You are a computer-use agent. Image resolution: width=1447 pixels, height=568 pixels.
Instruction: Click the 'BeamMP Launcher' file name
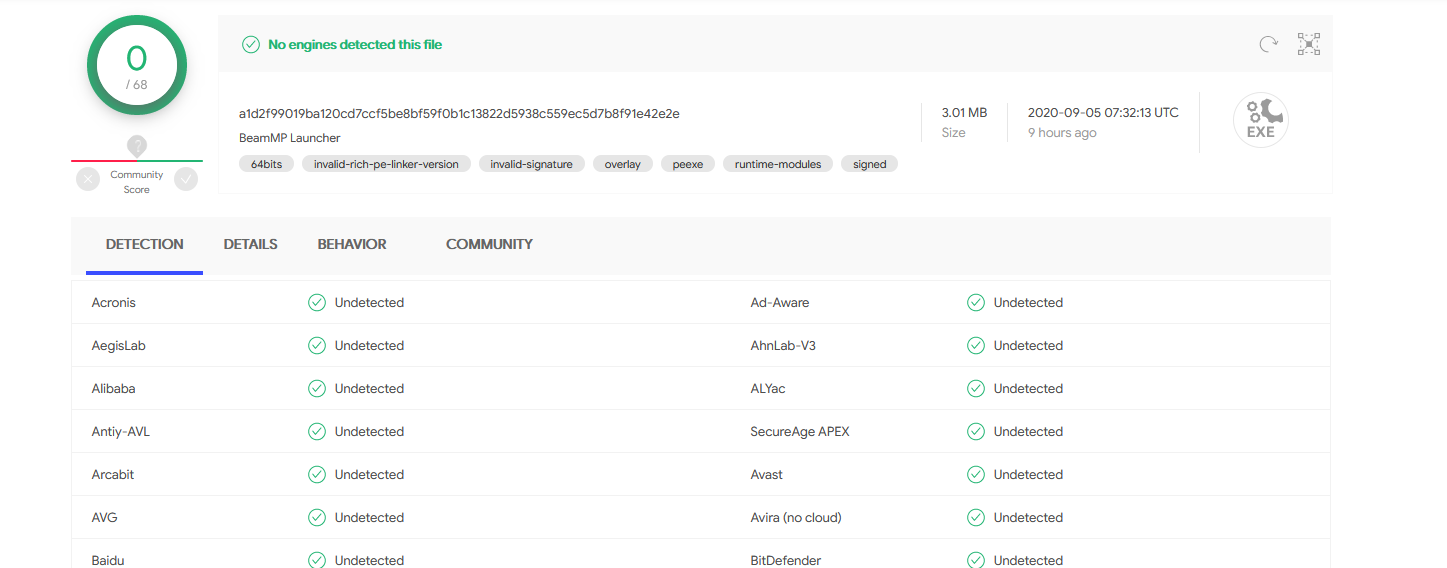pyautogui.click(x=290, y=138)
